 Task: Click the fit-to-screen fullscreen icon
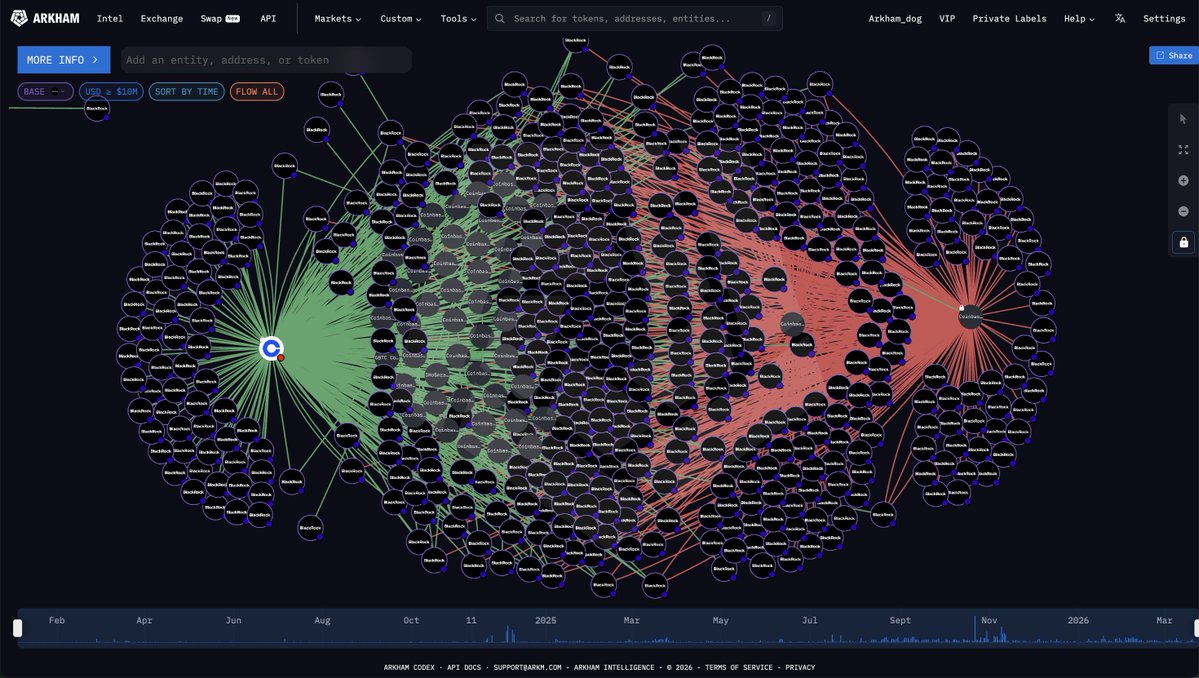click(1183, 150)
